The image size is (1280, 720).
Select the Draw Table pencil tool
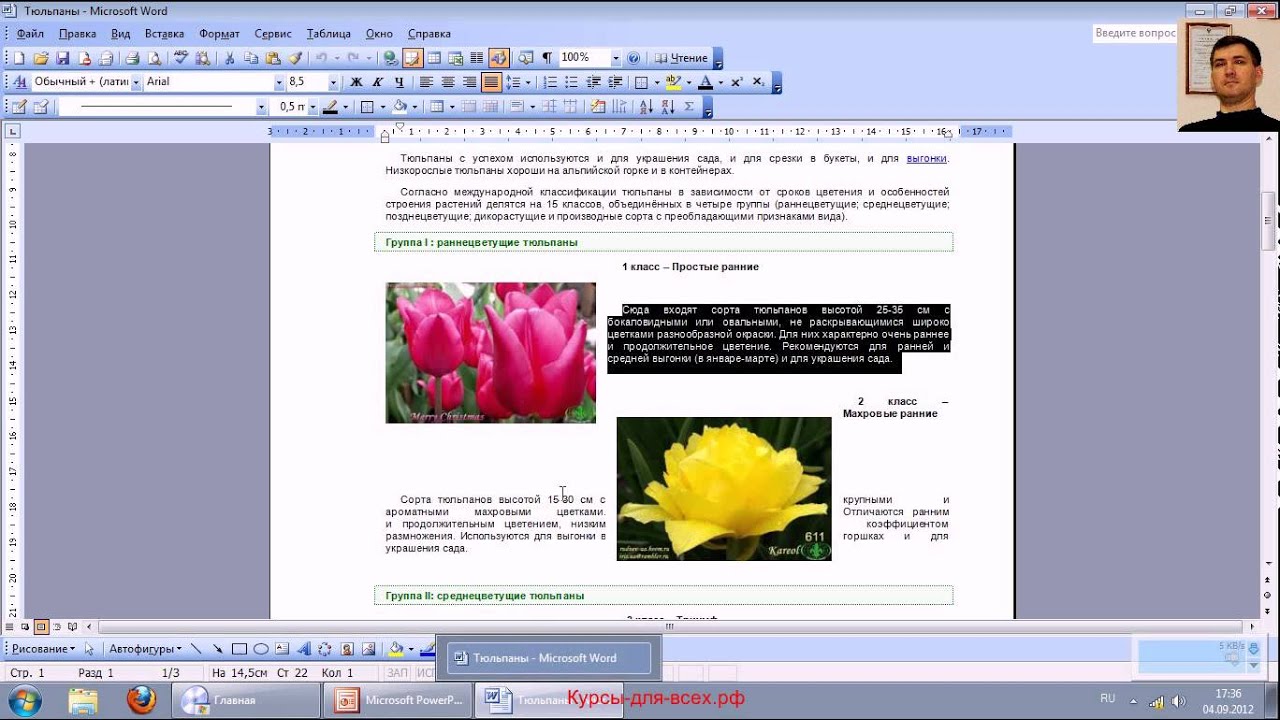tap(19, 106)
